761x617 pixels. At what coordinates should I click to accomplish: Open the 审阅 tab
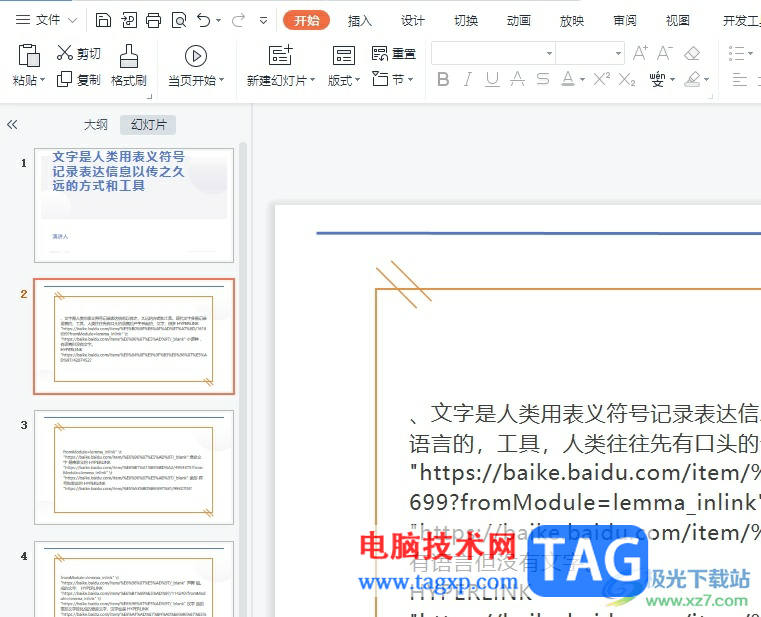625,20
